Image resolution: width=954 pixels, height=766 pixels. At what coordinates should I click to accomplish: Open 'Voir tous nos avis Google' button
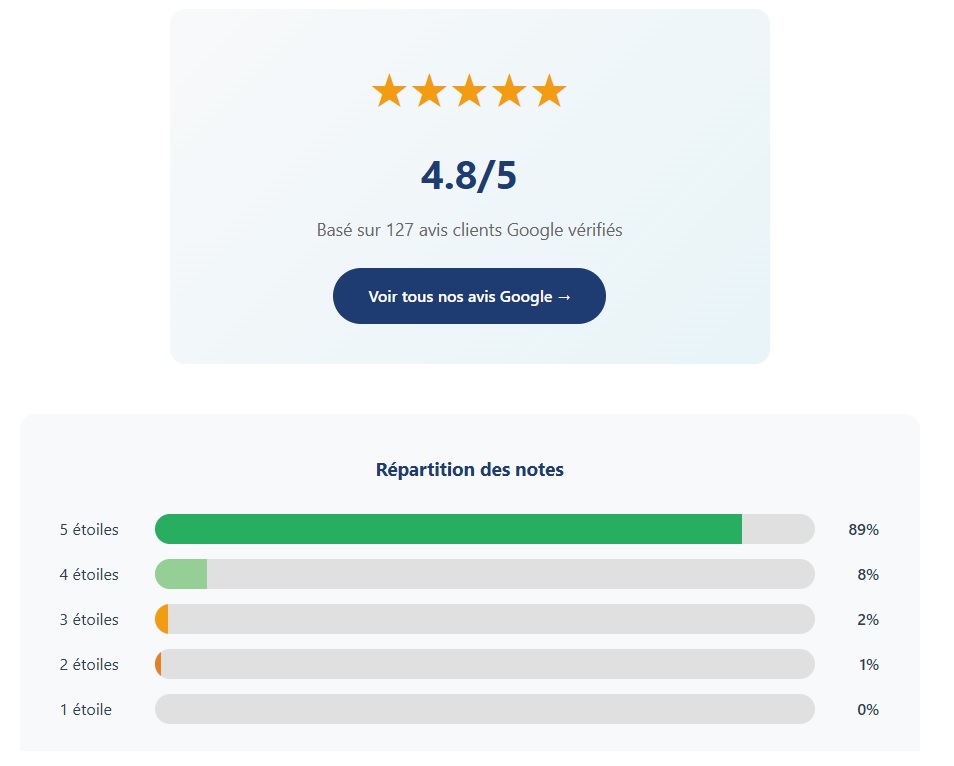[469, 296]
